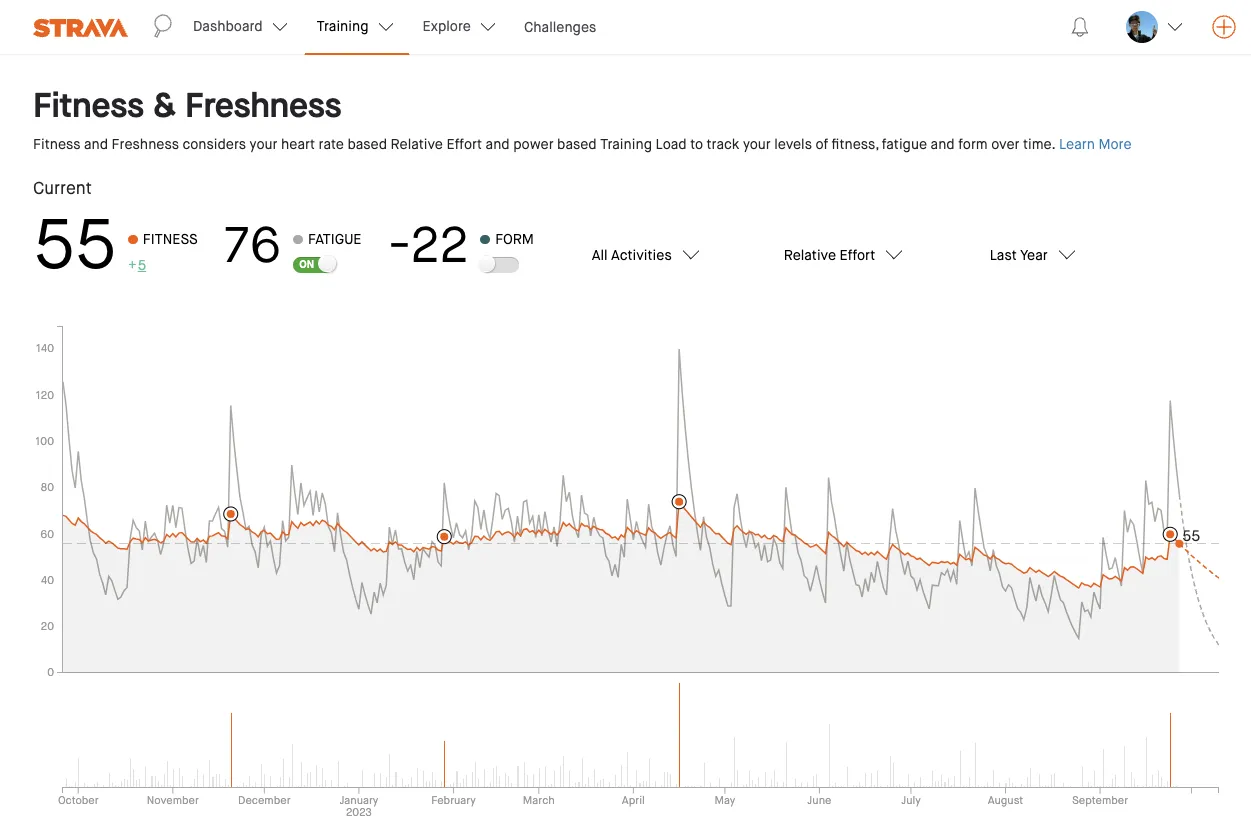
Task: Open the Explore menu
Action: coord(458,27)
